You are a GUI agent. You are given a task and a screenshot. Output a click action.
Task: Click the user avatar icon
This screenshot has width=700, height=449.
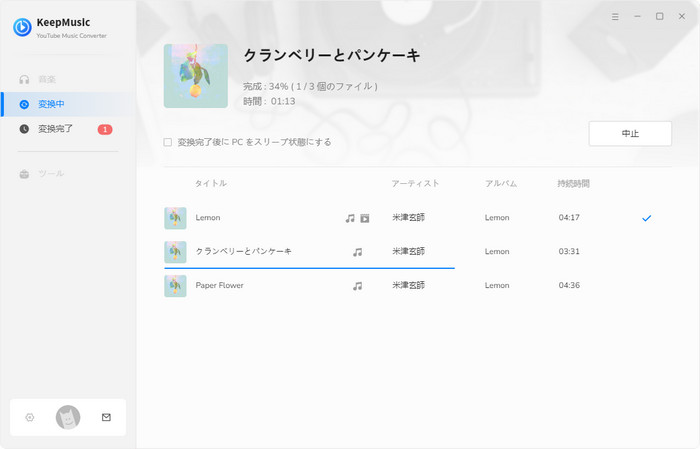[x=68, y=417]
